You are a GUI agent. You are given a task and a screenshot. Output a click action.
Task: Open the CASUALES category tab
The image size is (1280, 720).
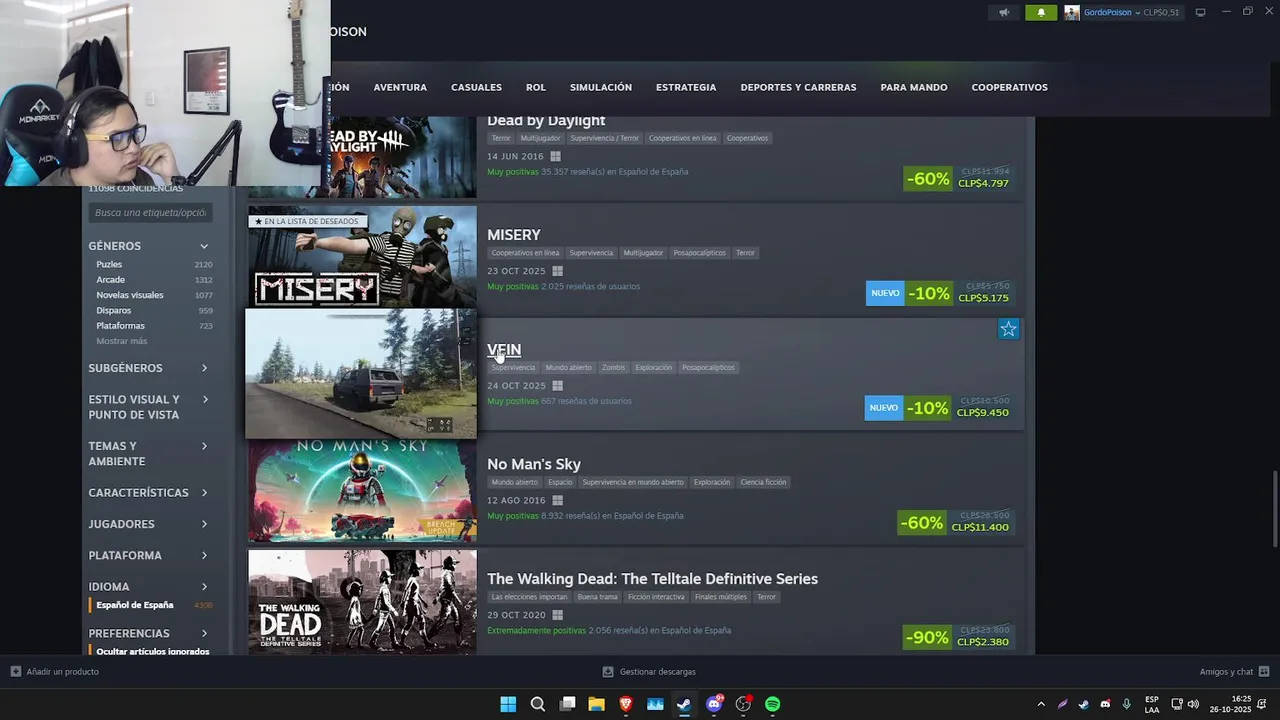[476, 87]
